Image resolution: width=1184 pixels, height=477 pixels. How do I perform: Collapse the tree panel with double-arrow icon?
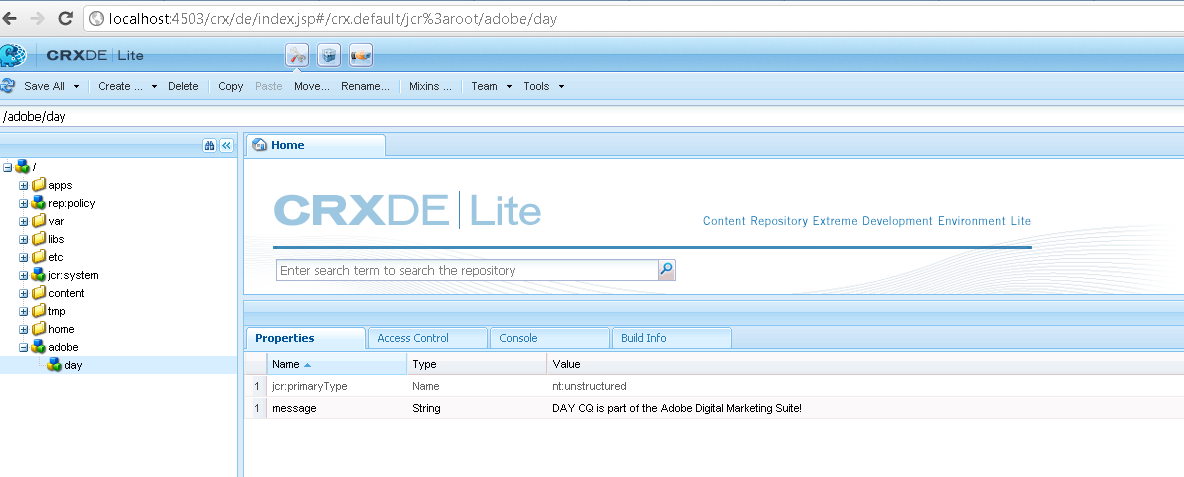(226, 146)
